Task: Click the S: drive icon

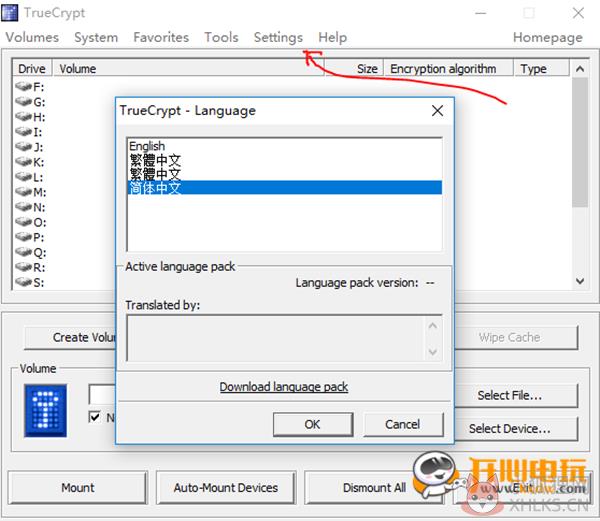Action: [x=24, y=282]
